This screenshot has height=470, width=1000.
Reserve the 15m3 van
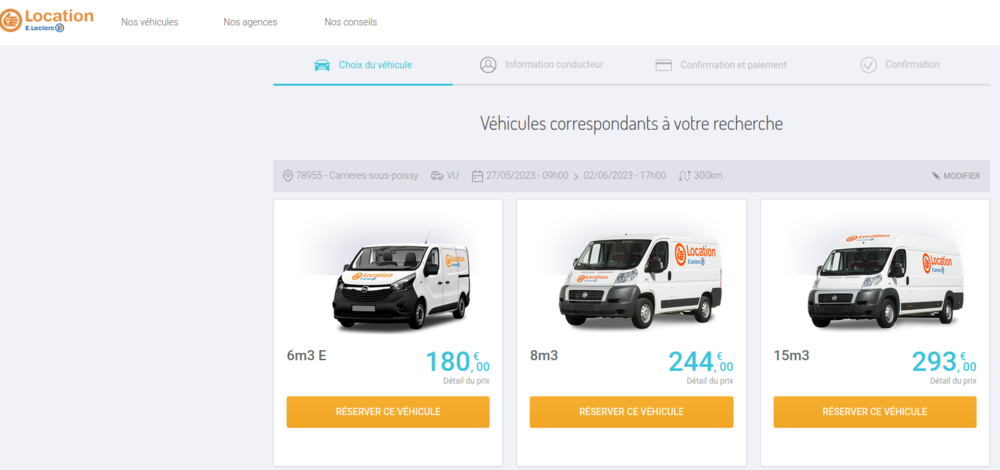point(875,412)
